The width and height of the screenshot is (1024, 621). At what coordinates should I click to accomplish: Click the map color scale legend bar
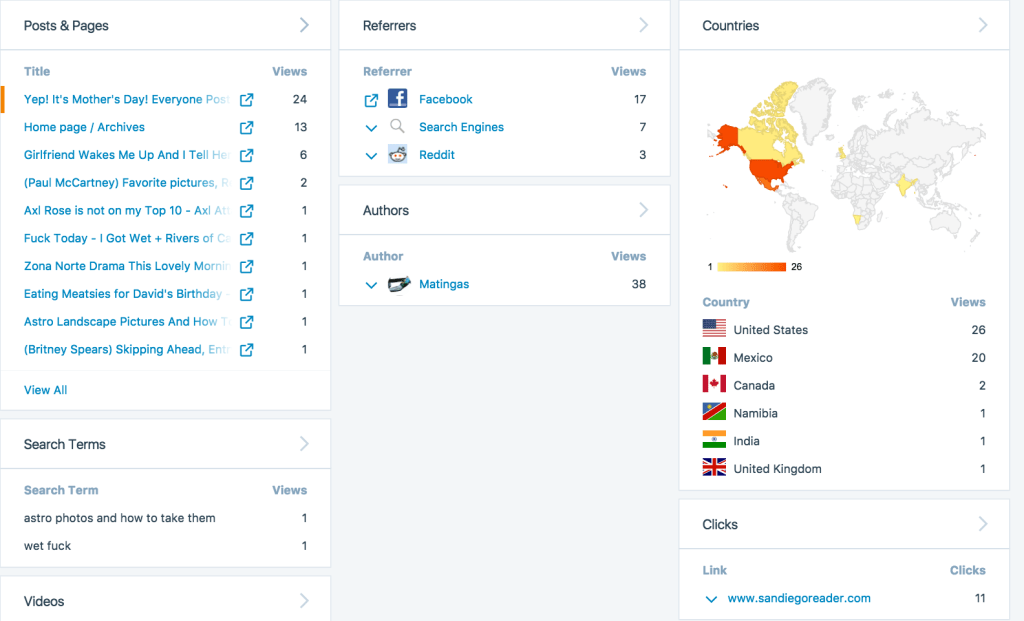750,267
